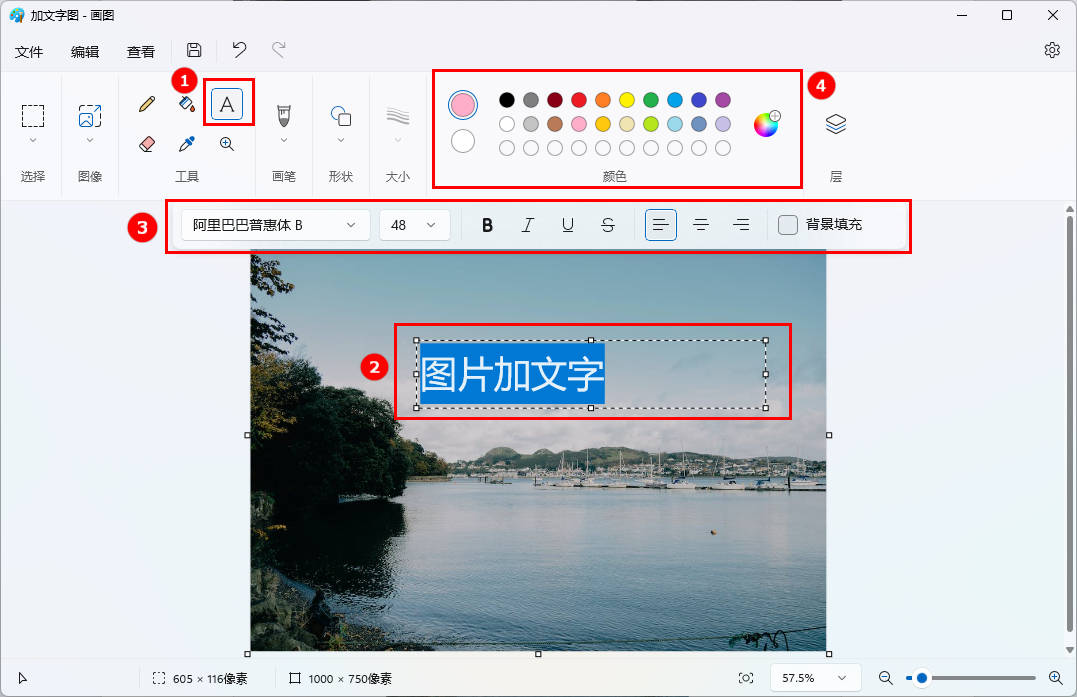Expand the 形状 shapes chevron
1077x697 pixels.
pos(341,141)
